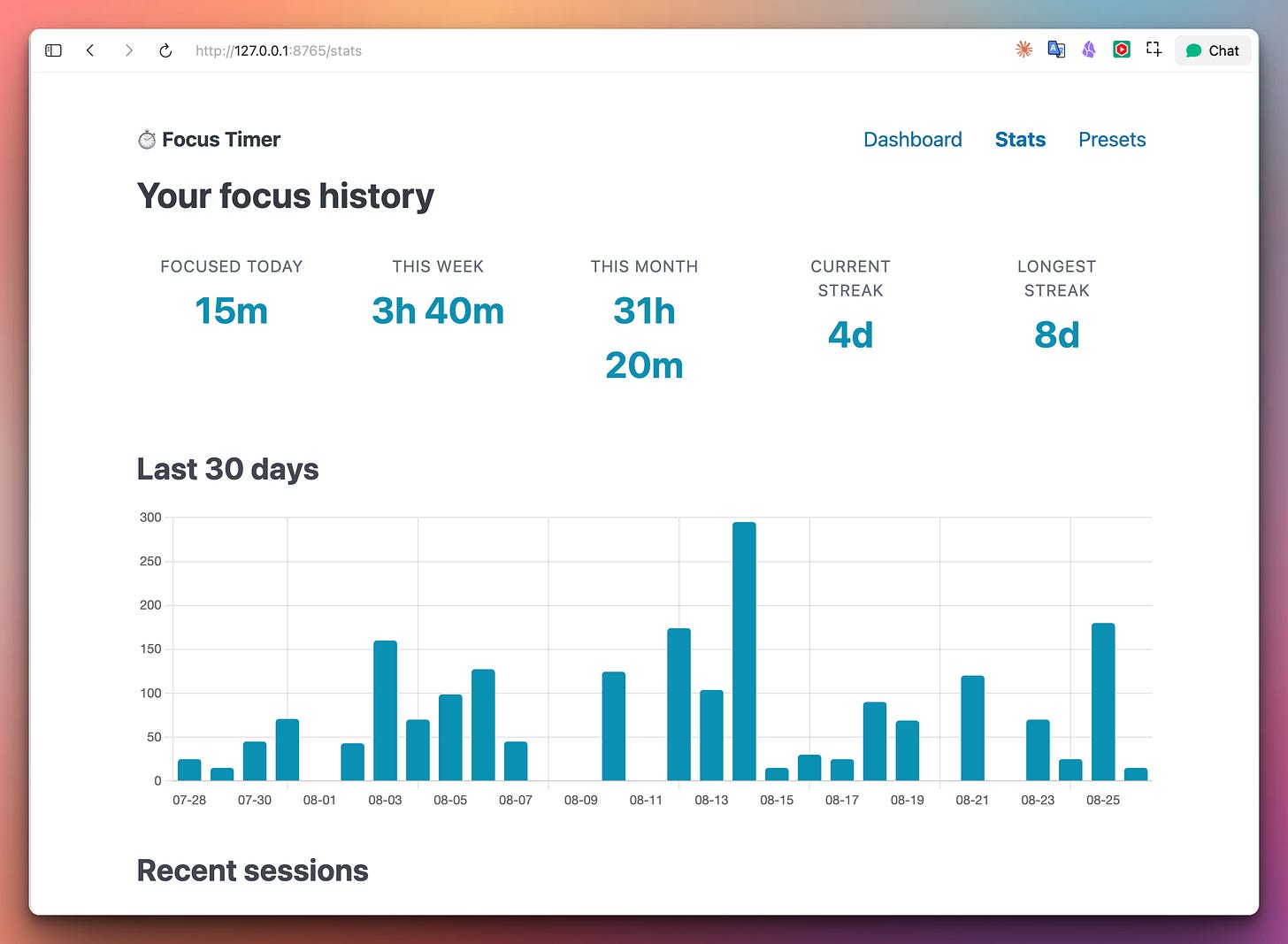Click the screenshot capture icon in the toolbar
This screenshot has width=1288, height=944.
1154,50
